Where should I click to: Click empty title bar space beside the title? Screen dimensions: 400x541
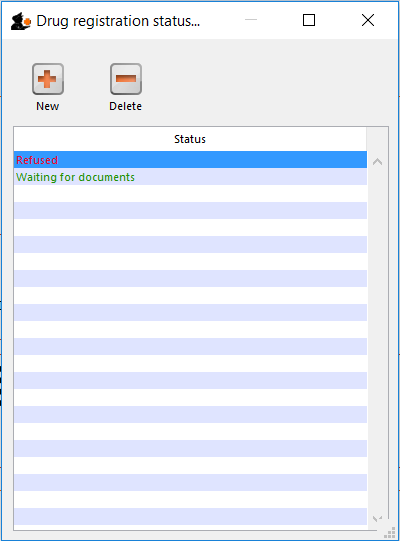(221, 21)
